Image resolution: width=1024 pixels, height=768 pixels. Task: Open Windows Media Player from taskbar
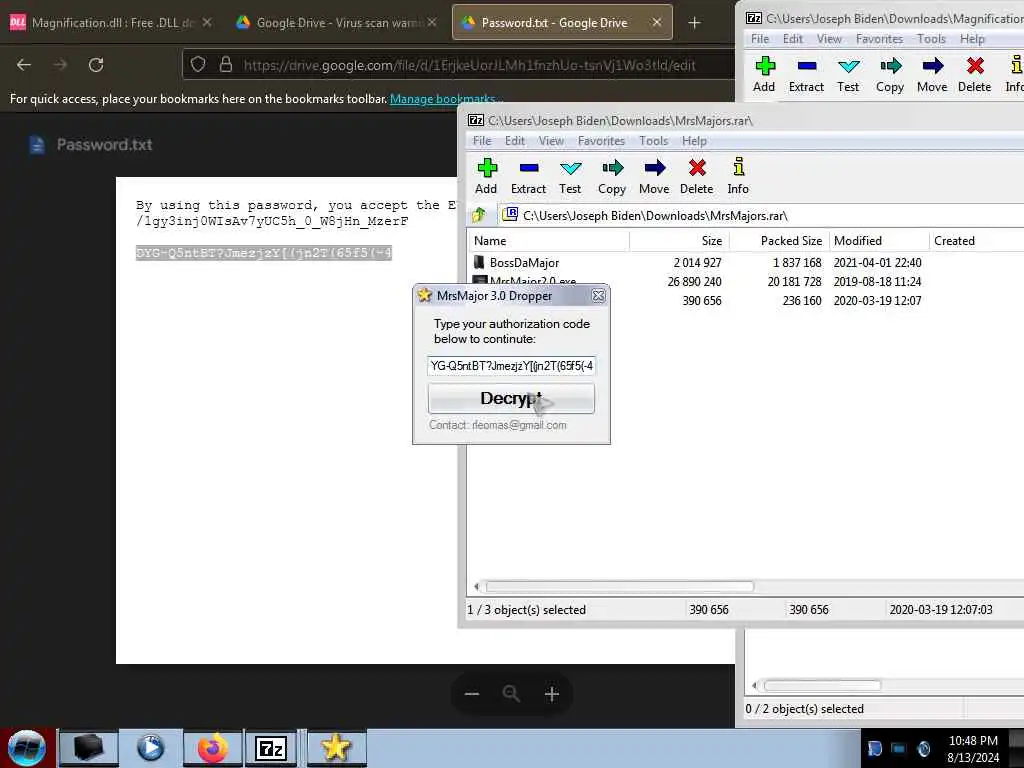(150, 748)
